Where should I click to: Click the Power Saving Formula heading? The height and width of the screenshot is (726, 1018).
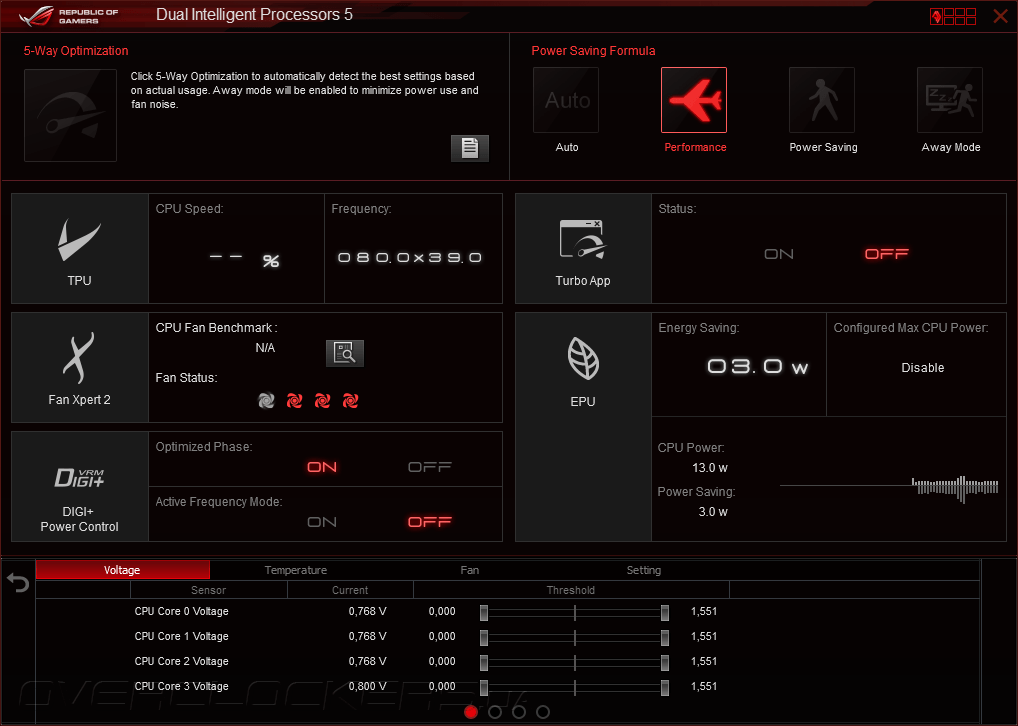click(593, 51)
